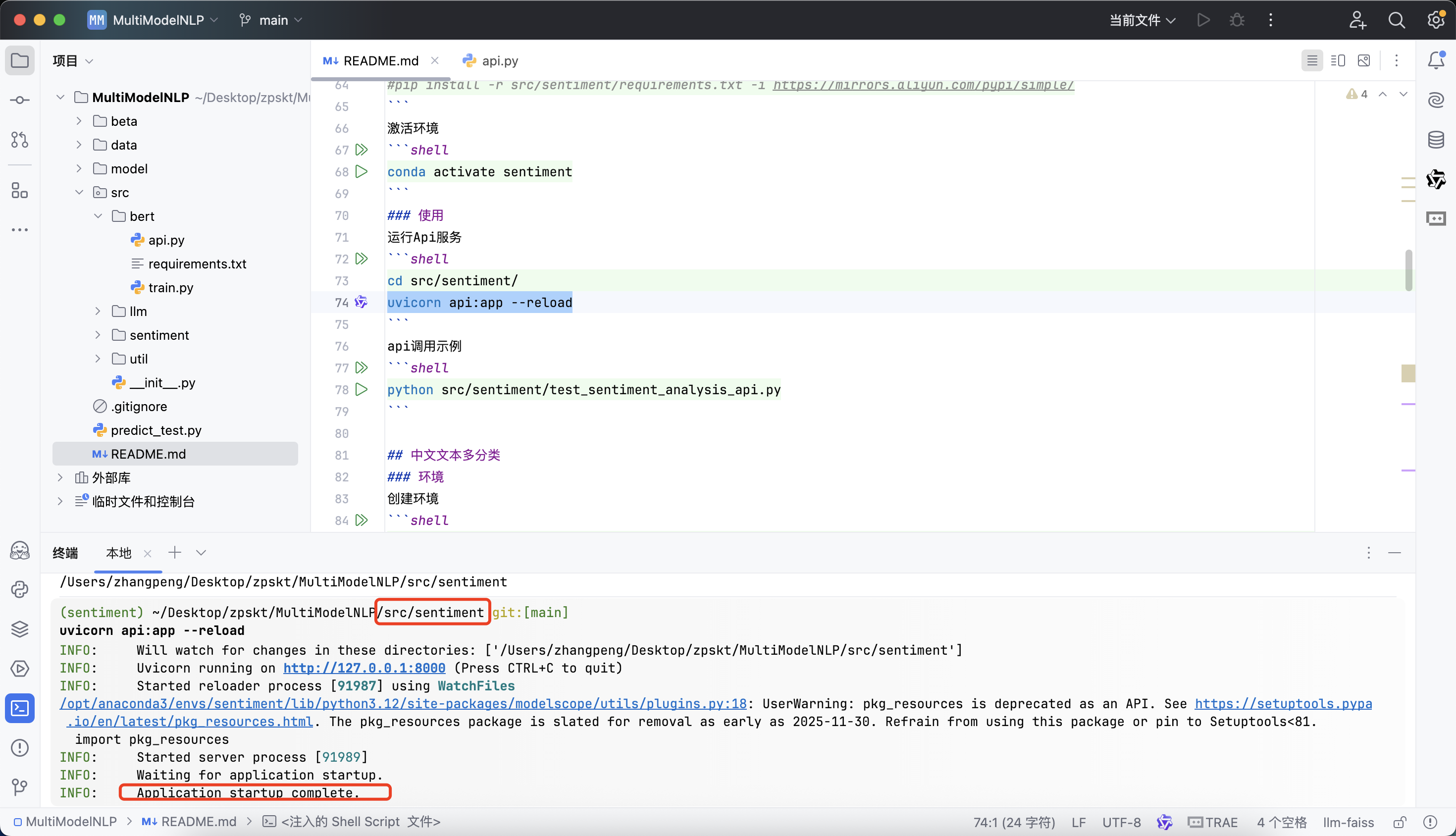
Task: Close the README.md tab
Action: pos(435,60)
